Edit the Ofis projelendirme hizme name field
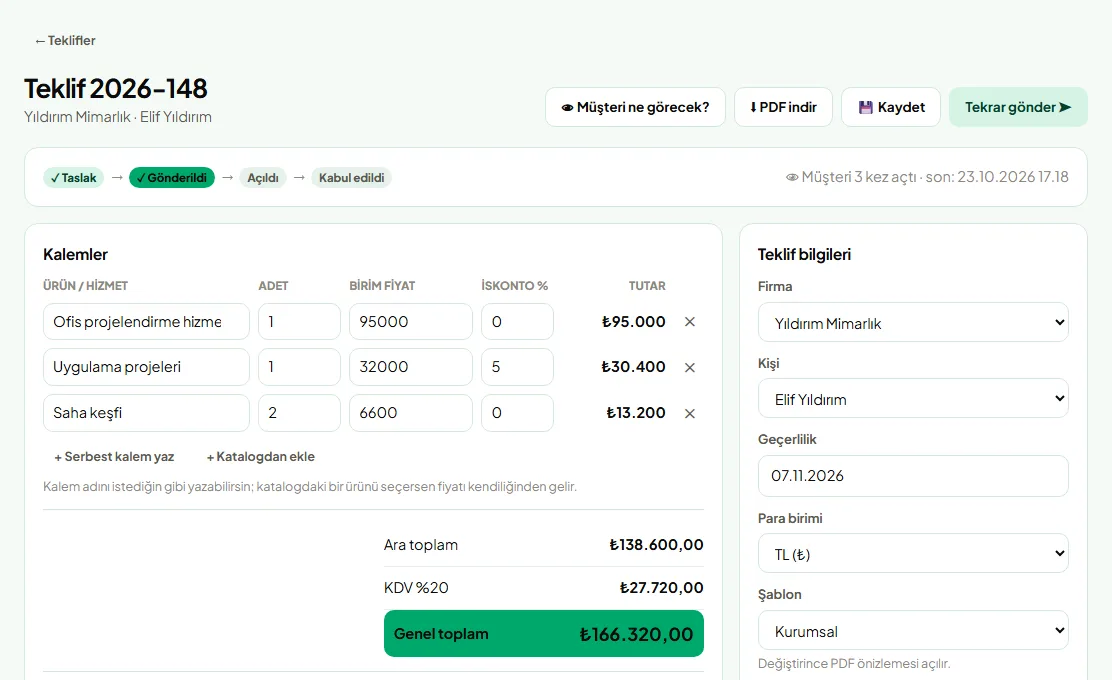Screen dimensions: 1112x680 click(x=146, y=322)
